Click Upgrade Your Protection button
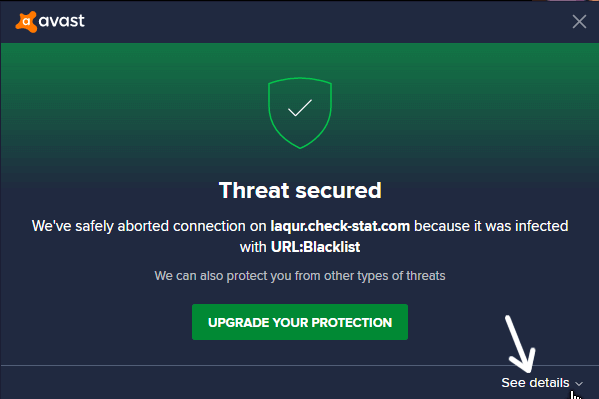599x399 pixels. pyautogui.click(x=300, y=322)
